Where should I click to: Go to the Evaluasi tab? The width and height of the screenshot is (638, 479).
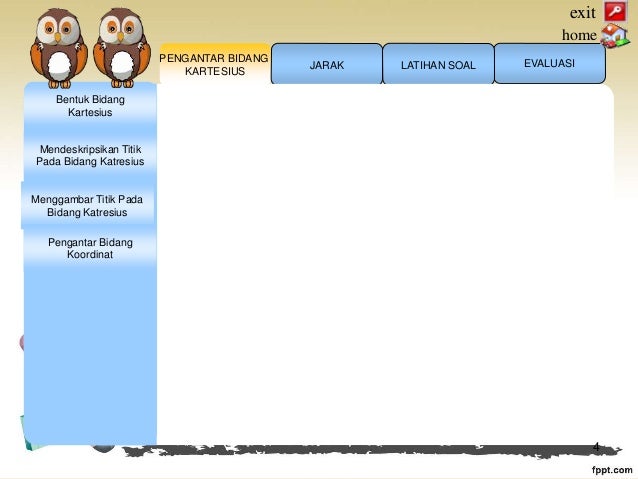pos(550,63)
